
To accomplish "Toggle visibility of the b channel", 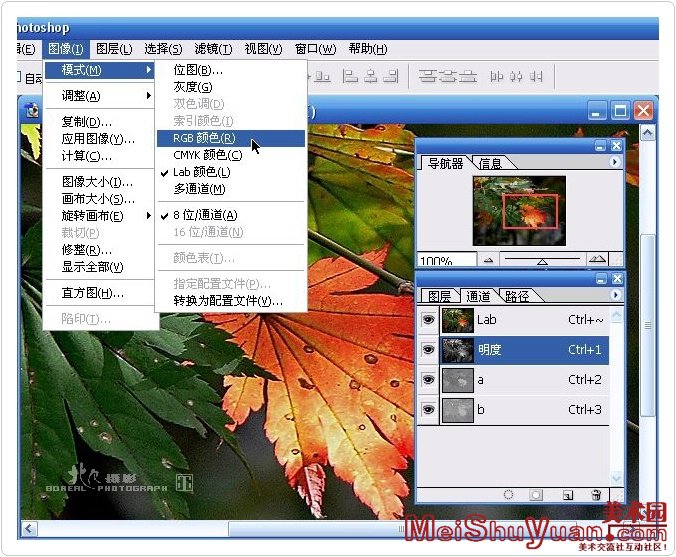I will tap(428, 409).
